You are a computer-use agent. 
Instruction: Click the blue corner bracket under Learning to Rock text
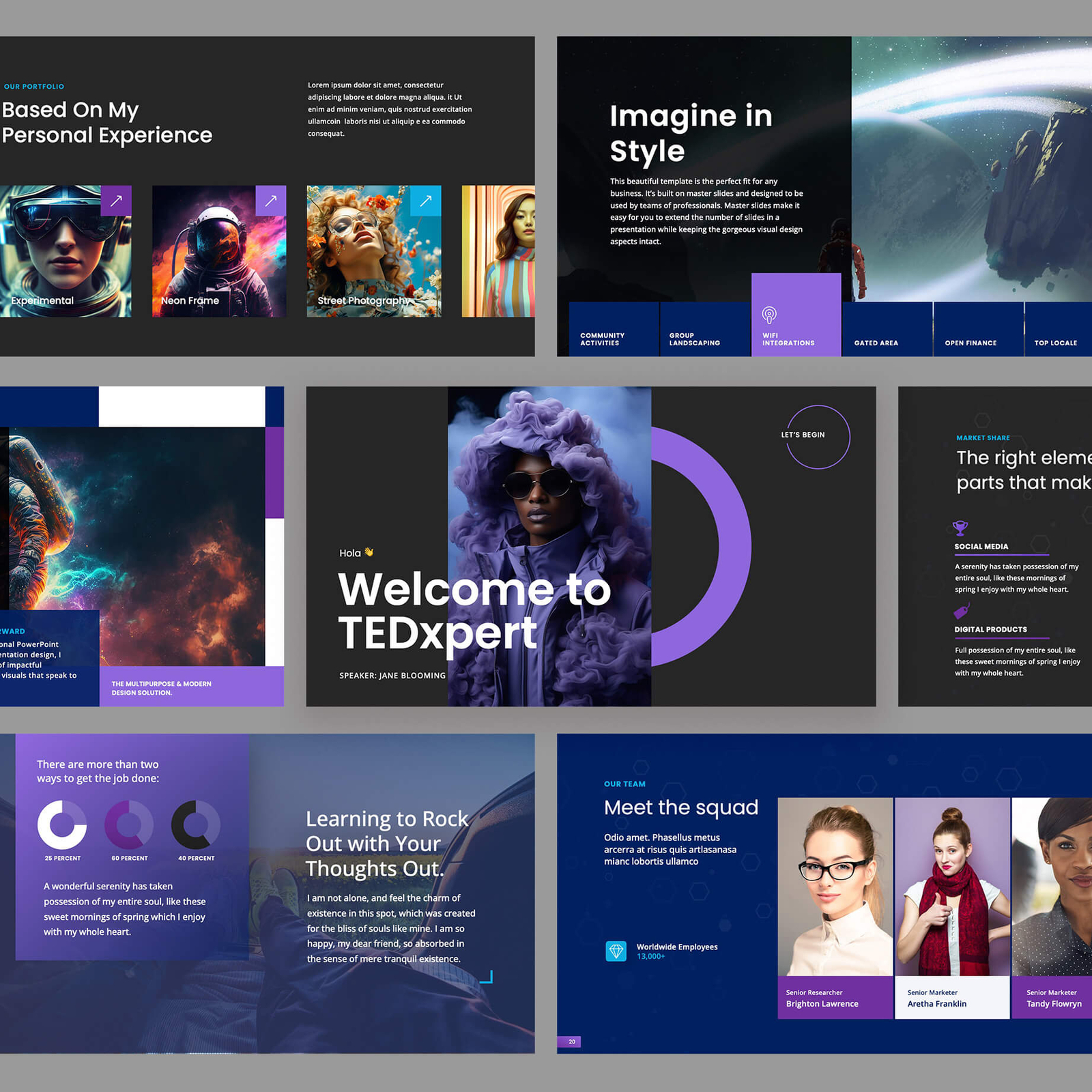[487, 977]
